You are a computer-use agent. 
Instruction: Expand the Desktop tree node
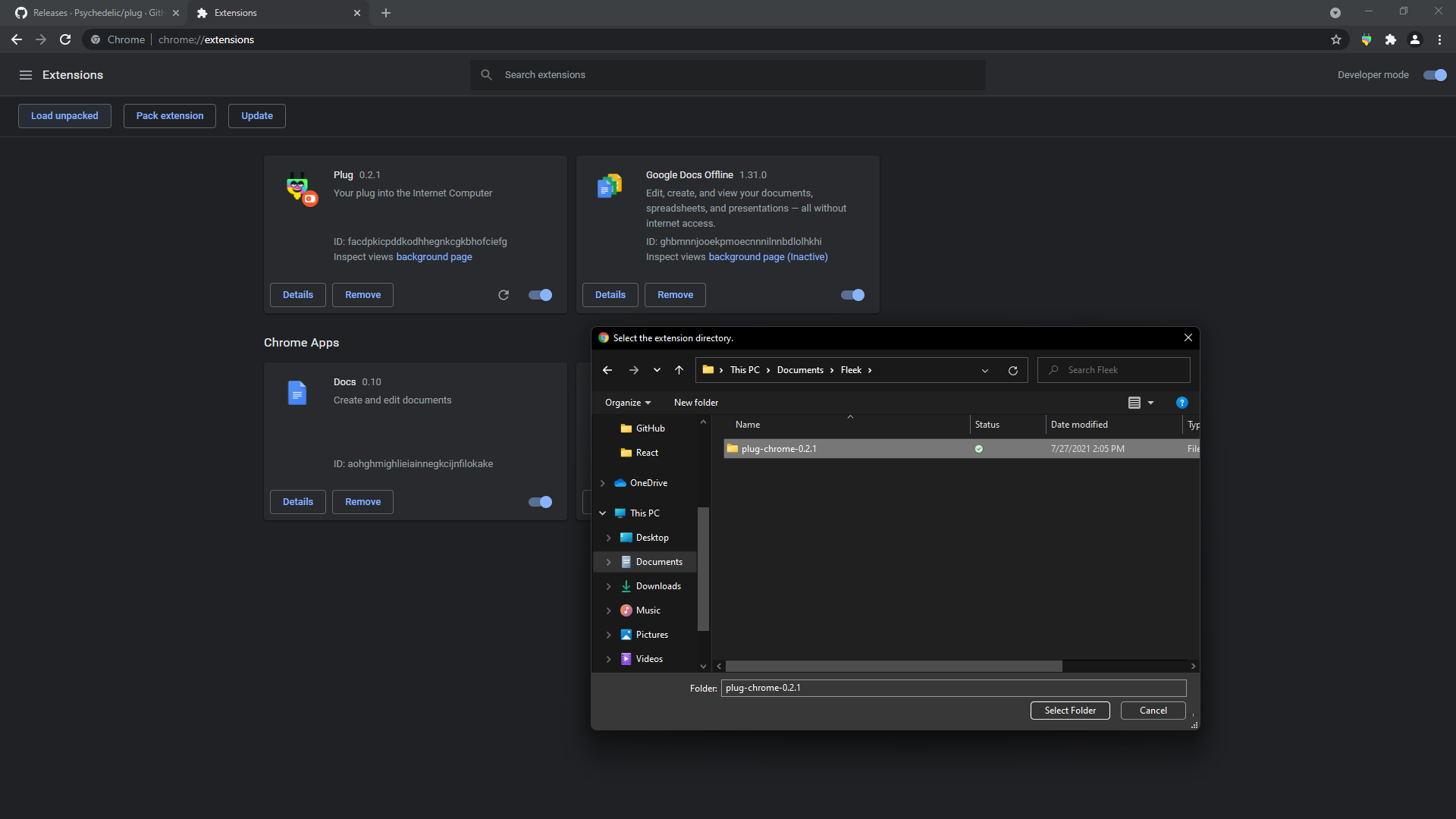(609, 538)
